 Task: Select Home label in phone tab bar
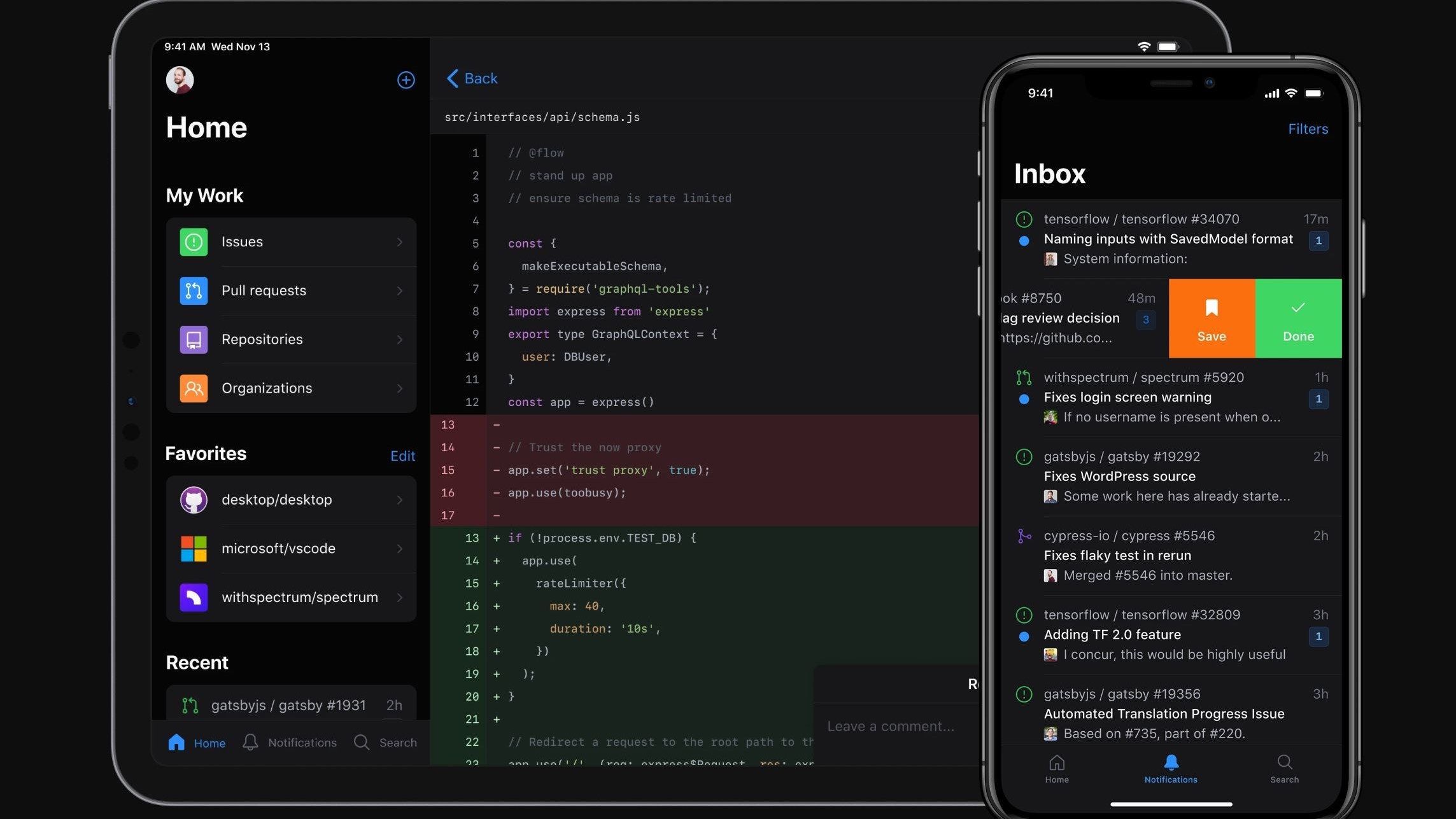pyautogui.click(x=1057, y=780)
